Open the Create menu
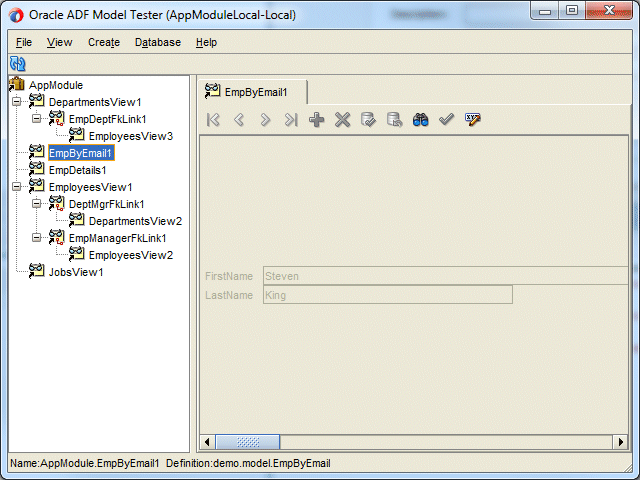The height and width of the screenshot is (480, 640). tap(104, 42)
